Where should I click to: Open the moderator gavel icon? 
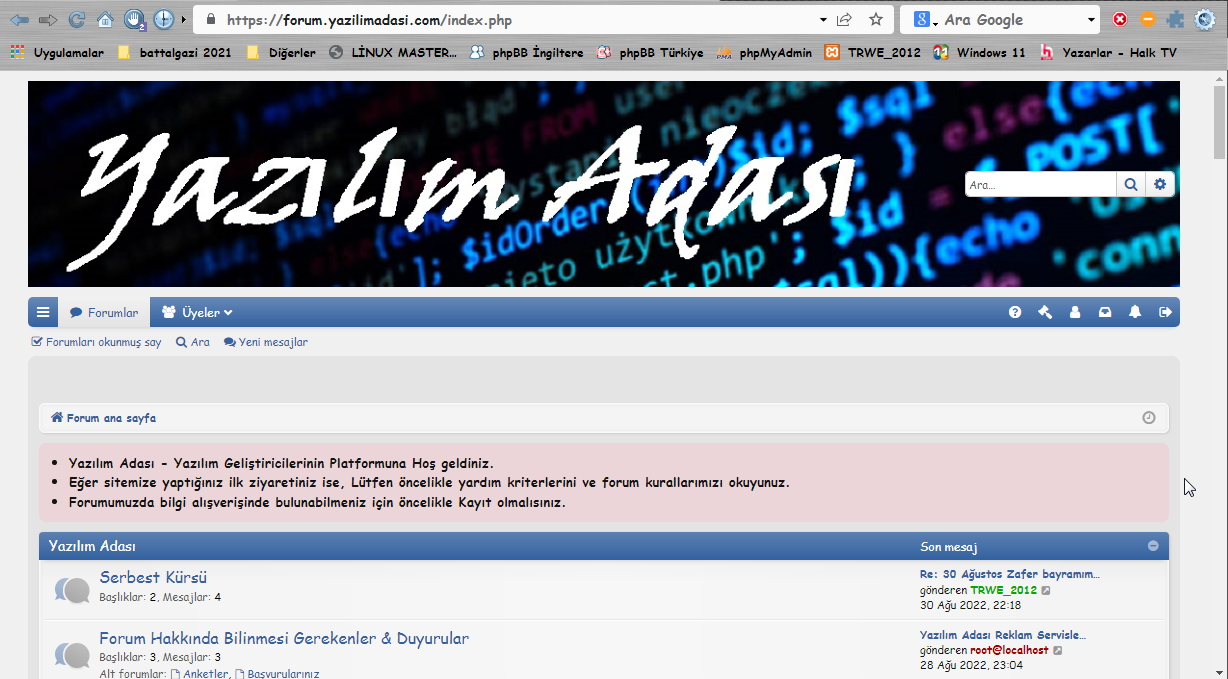point(1045,312)
